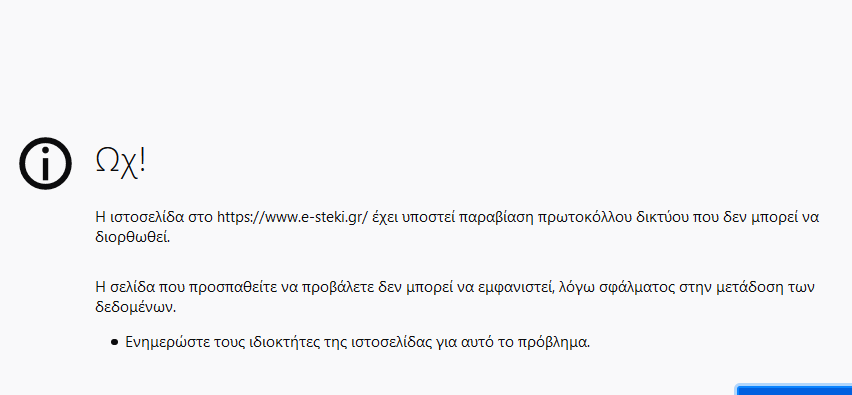The image size is (852, 395).
Task: Click the phrase 'Η σελίδα που προσπαθείτε'
Action: point(191,287)
